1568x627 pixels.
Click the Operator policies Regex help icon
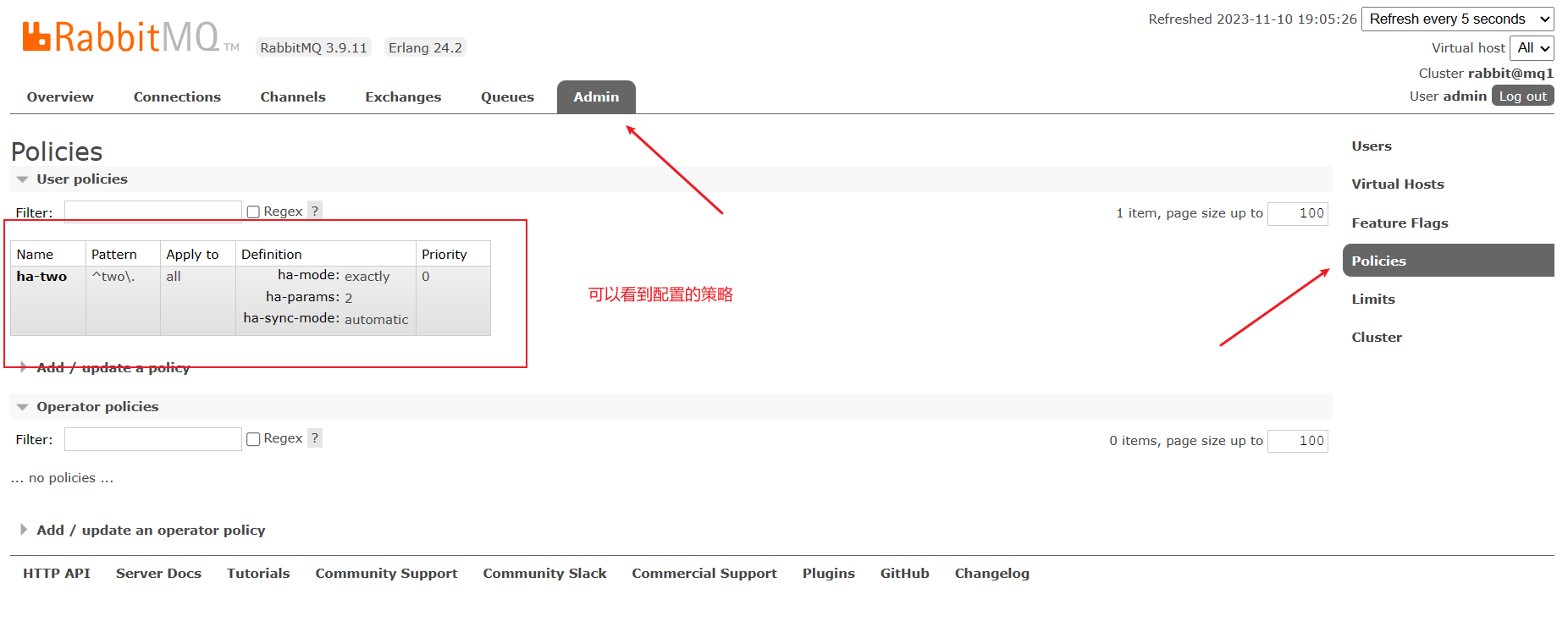tap(315, 437)
